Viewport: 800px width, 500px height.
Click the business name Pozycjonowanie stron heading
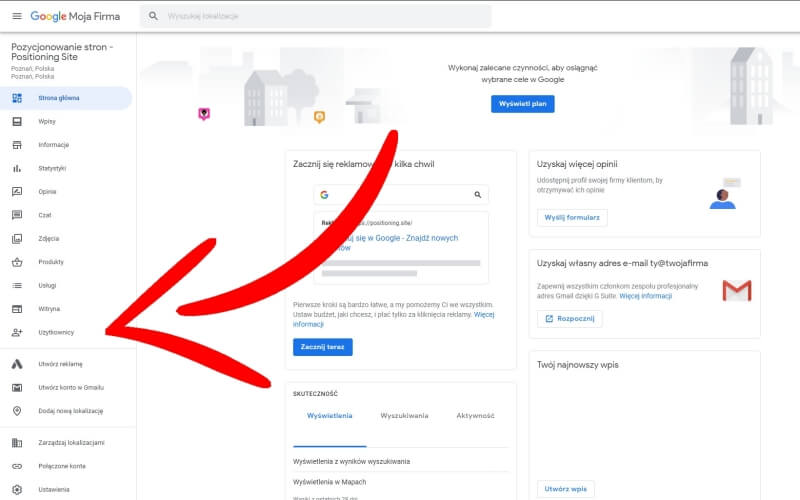[62, 52]
